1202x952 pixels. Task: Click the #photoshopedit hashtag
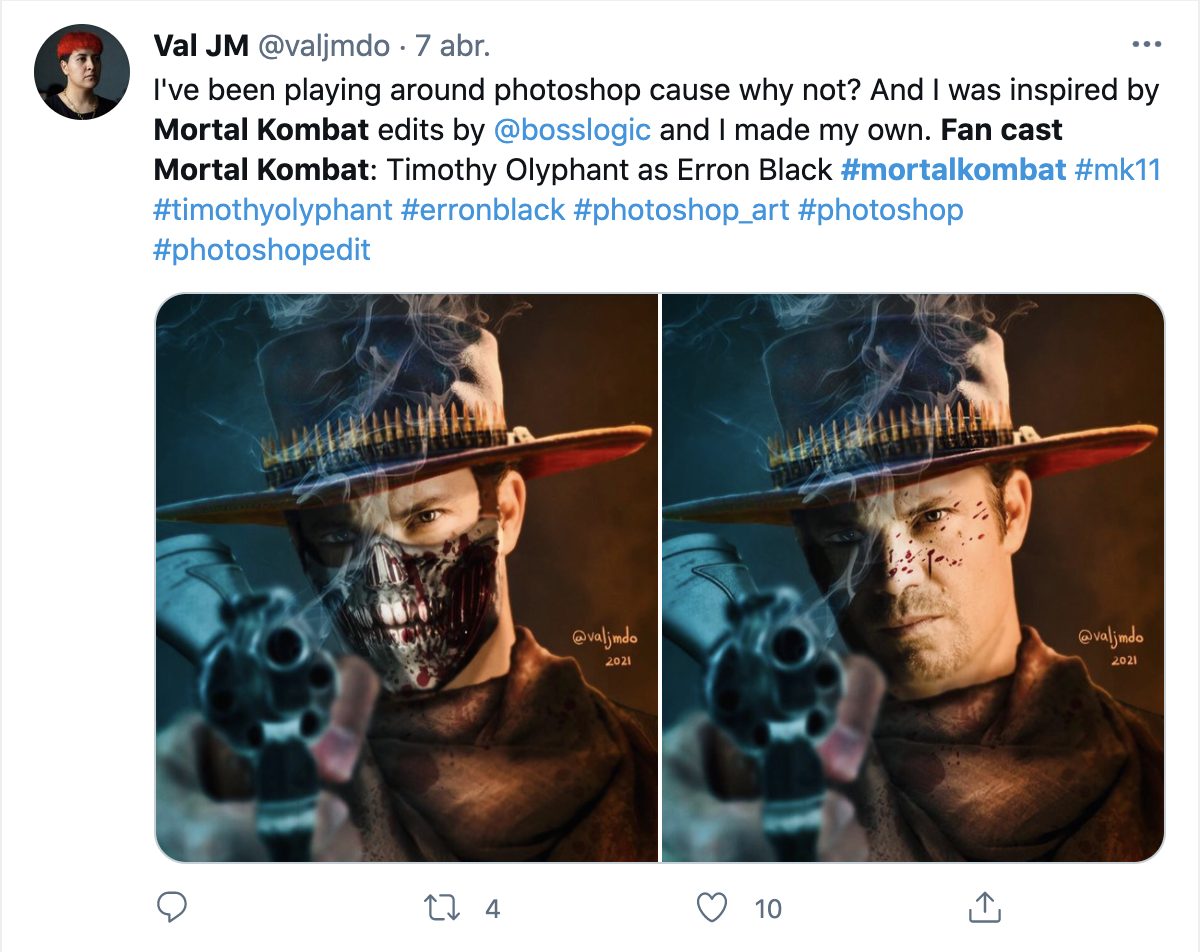coord(262,250)
